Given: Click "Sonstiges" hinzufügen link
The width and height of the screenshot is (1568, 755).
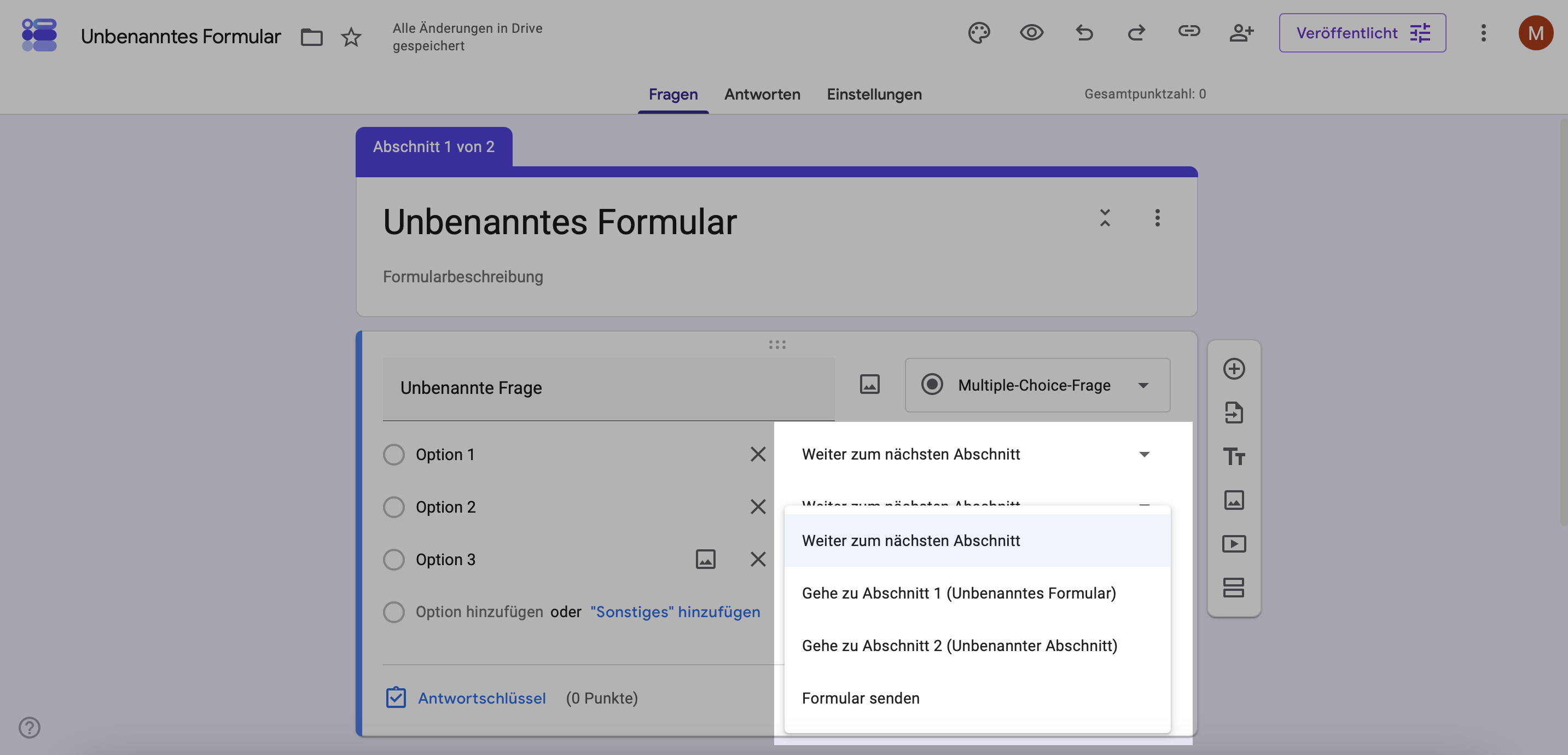Looking at the screenshot, I should 675,612.
